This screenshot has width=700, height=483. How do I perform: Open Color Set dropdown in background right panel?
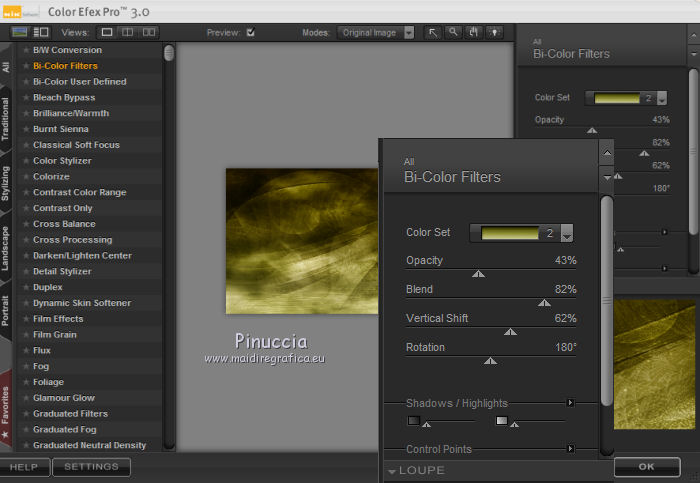tap(662, 98)
